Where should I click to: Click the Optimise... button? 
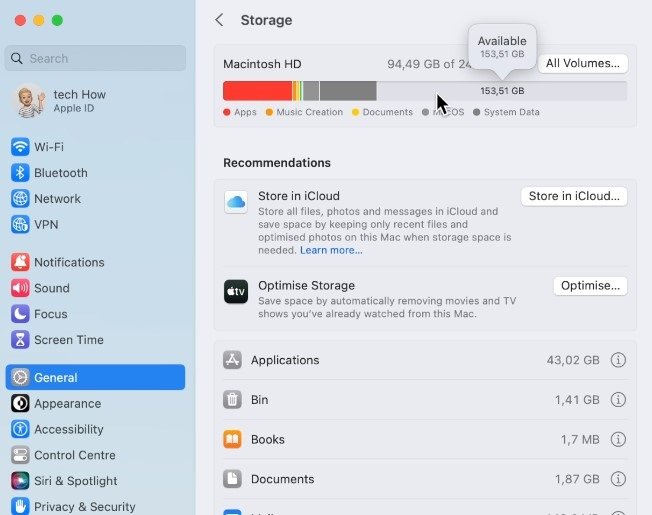(x=590, y=286)
